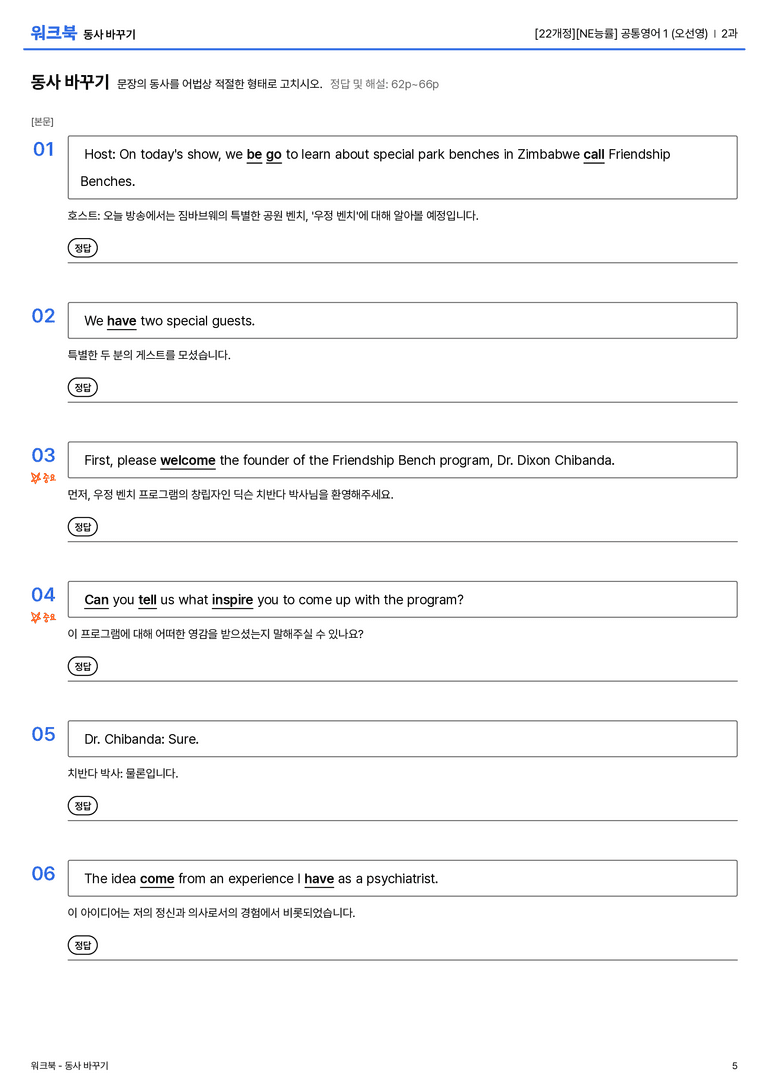Click underlined word 'come' in sentence 06
Viewport: 768px width, 1087px height.
[157, 879]
